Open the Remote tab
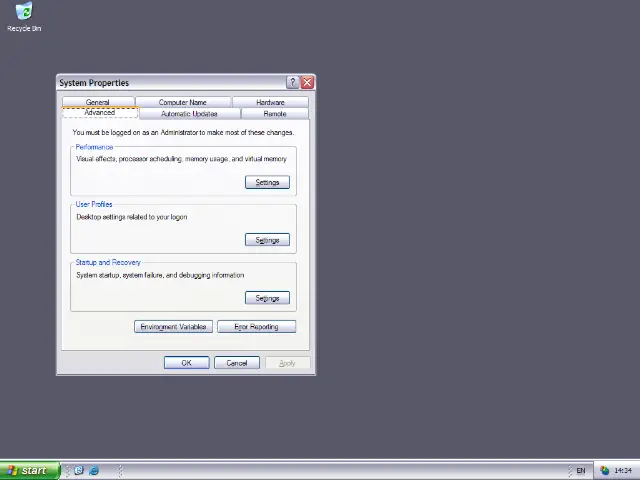 coord(275,114)
